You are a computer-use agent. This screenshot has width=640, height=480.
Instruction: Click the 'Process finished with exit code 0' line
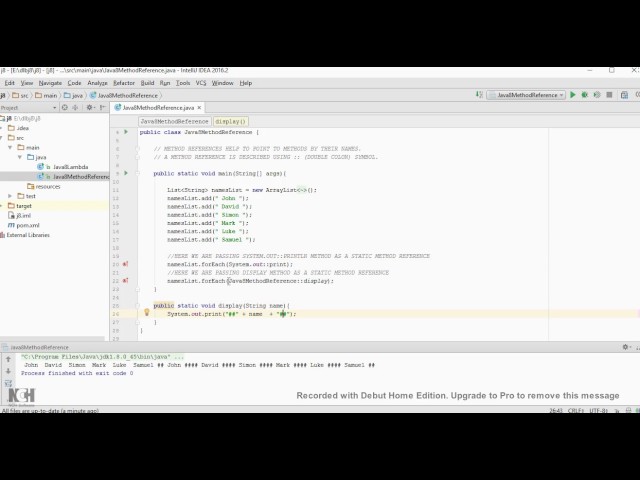pyautogui.click(x=77, y=373)
